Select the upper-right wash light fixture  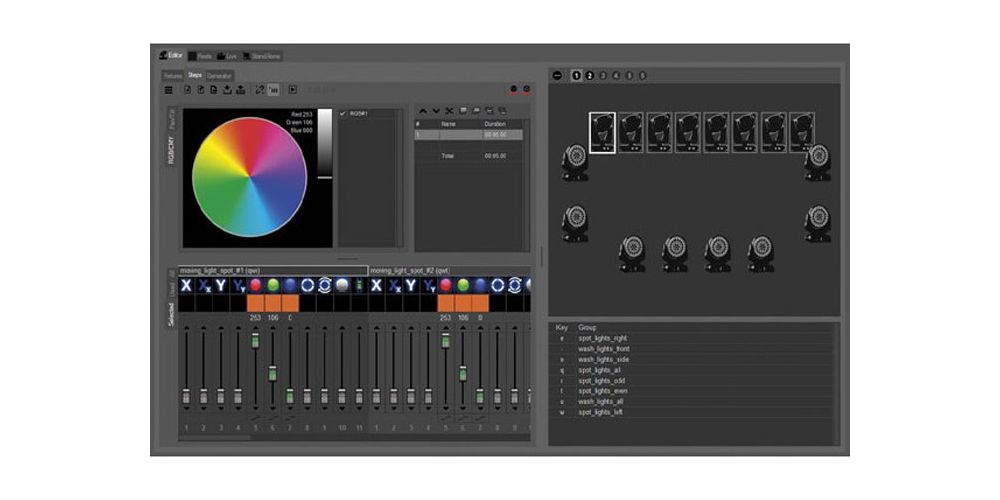pyautogui.click(x=818, y=163)
